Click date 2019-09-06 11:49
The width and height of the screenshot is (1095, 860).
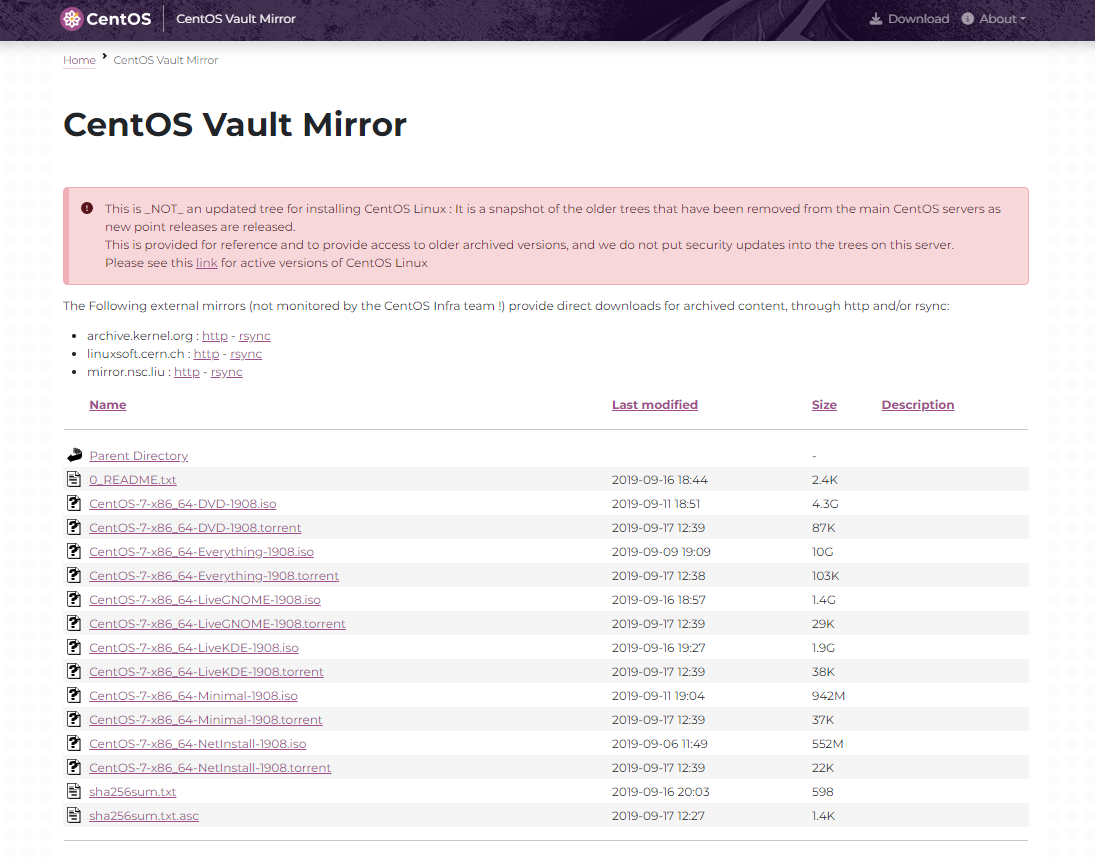659,743
